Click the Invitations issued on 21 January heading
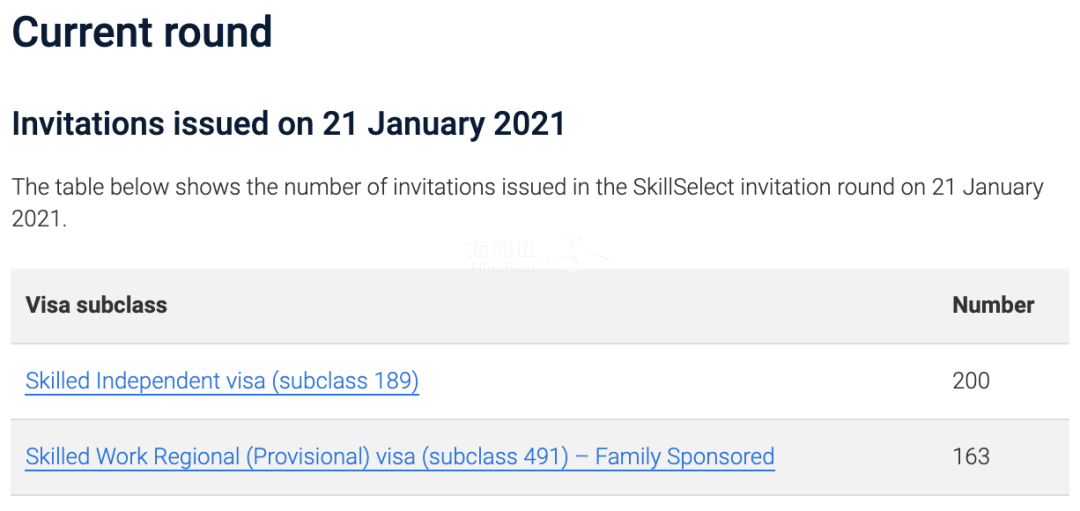The image size is (1080, 511). tap(288, 124)
